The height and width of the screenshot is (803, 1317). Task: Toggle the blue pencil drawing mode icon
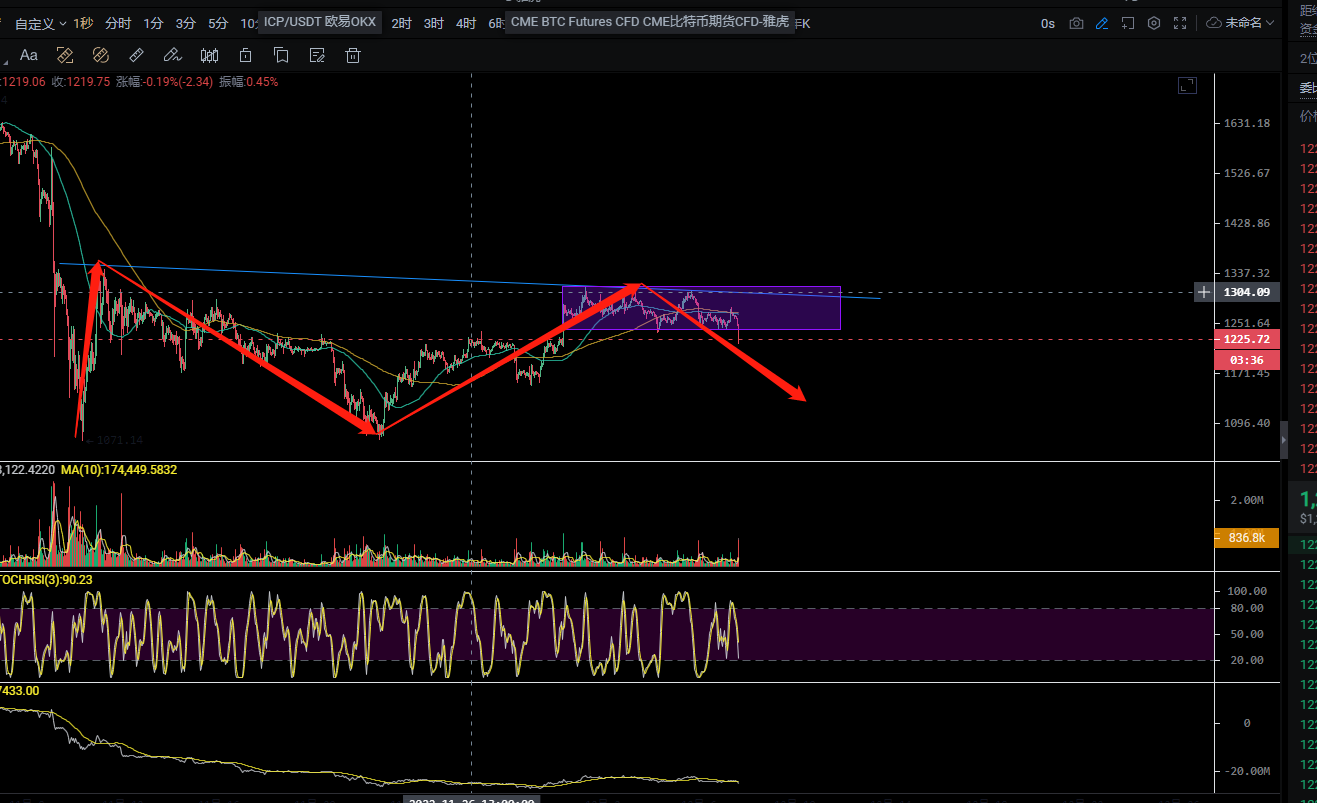(1102, 23)
